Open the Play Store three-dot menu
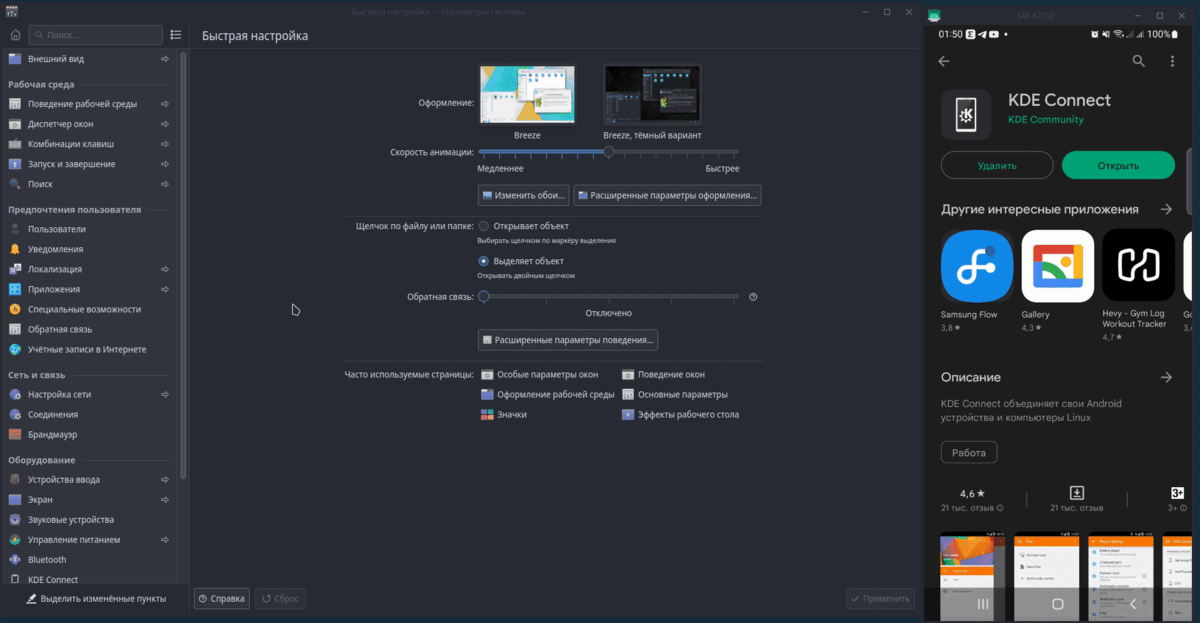The image size is (1200, 623). pyautogui.click(x=1172, y=61)
